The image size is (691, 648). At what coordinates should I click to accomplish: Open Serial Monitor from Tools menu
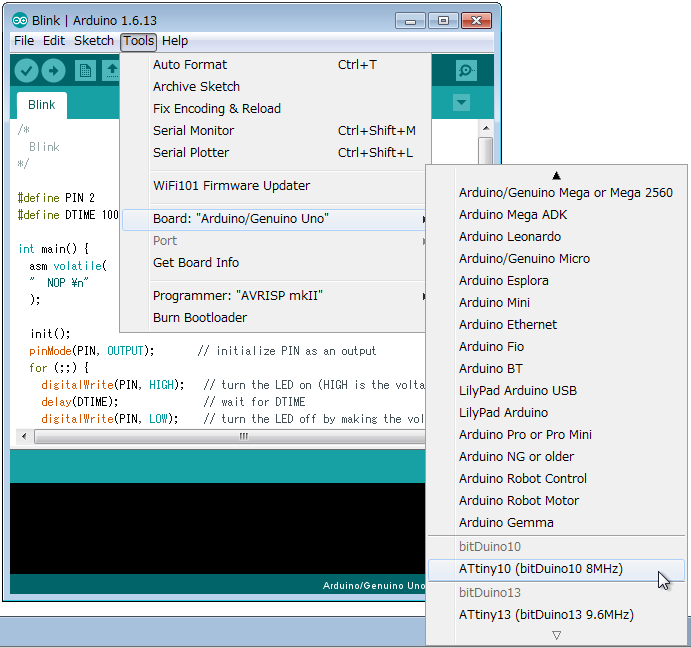274,131
